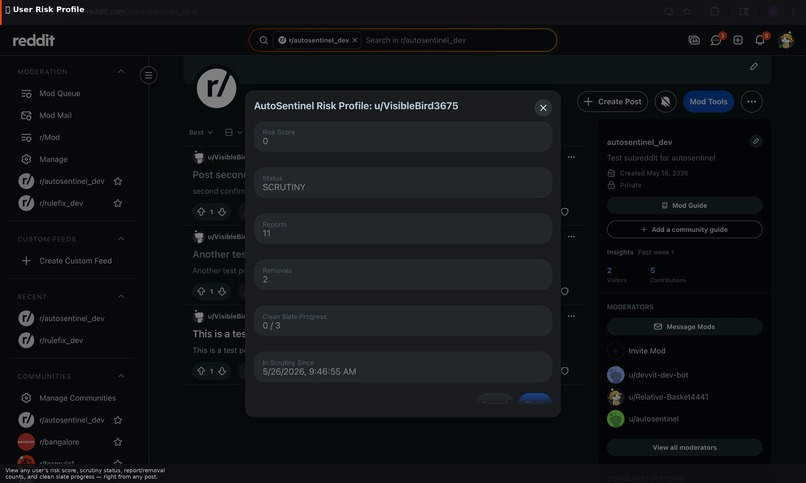Open the user avatar menu
This screenshot has width=806, height=483.
pyautogui.click(x=785, y=40)
